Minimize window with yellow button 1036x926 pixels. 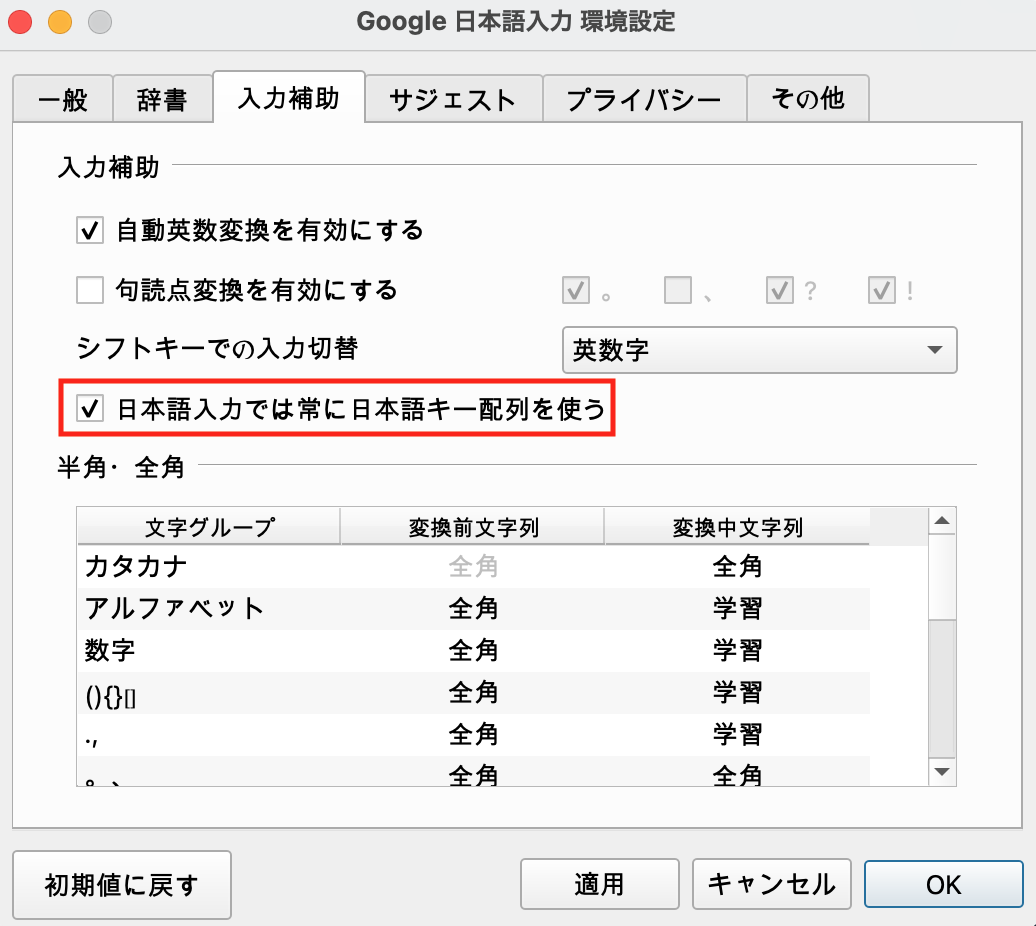(60, 21)
